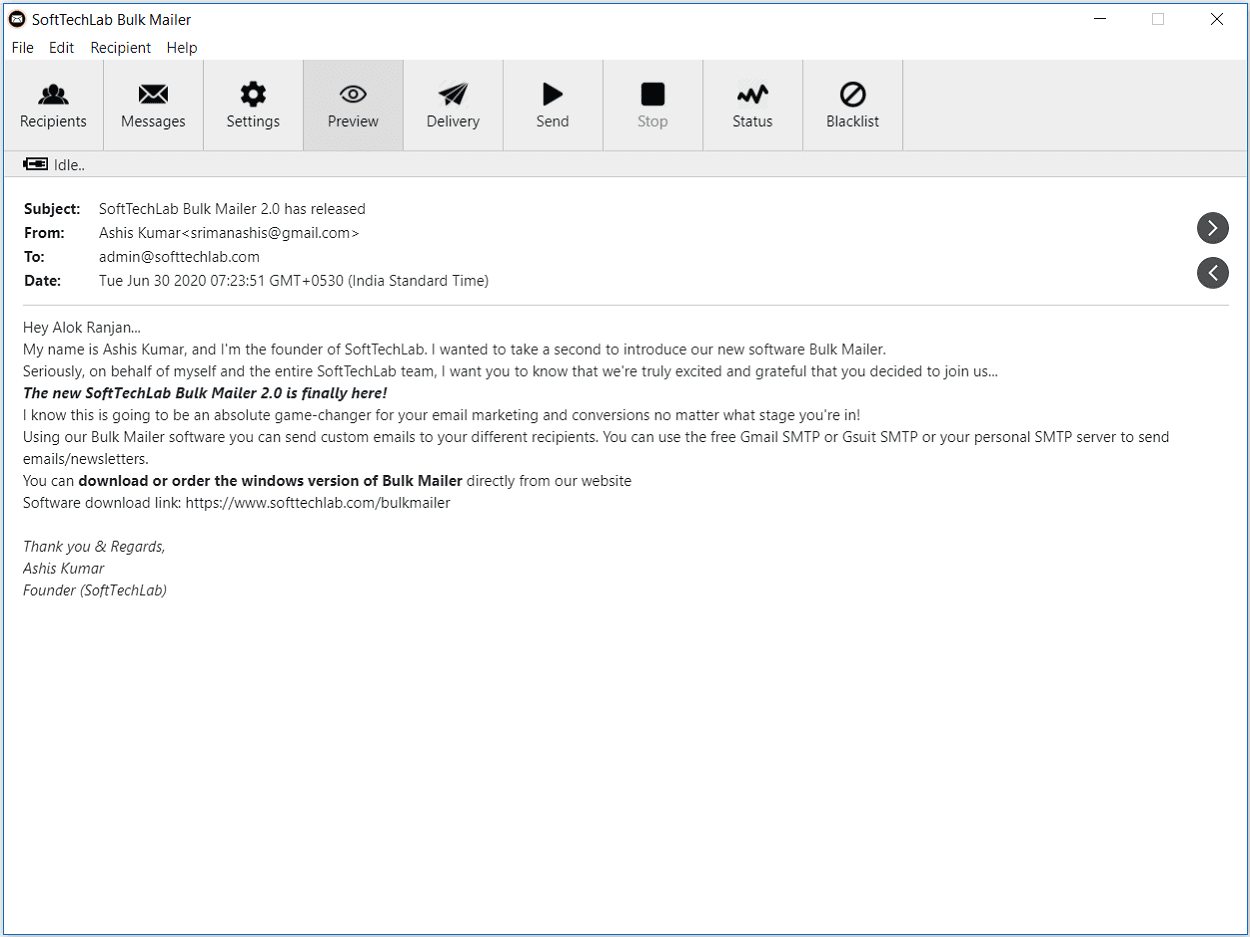Open the Edit menu
This screenshot has width=1250, height=937.
click(x=62, y=47)
